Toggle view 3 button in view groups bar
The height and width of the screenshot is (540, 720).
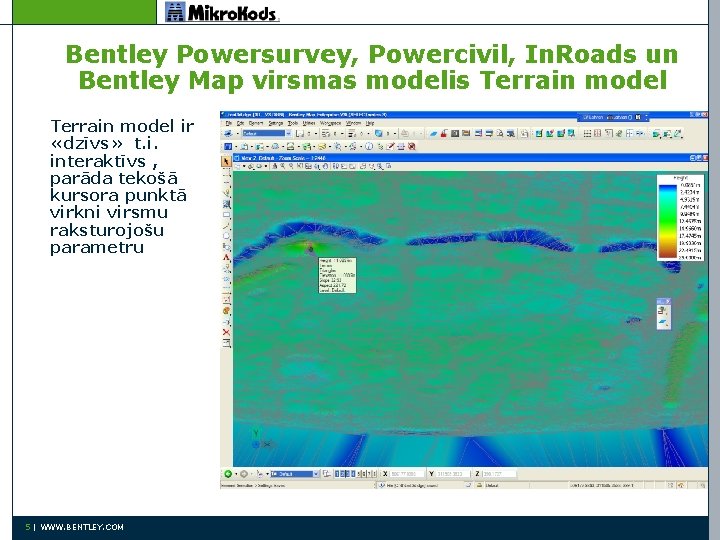[348, 474]
